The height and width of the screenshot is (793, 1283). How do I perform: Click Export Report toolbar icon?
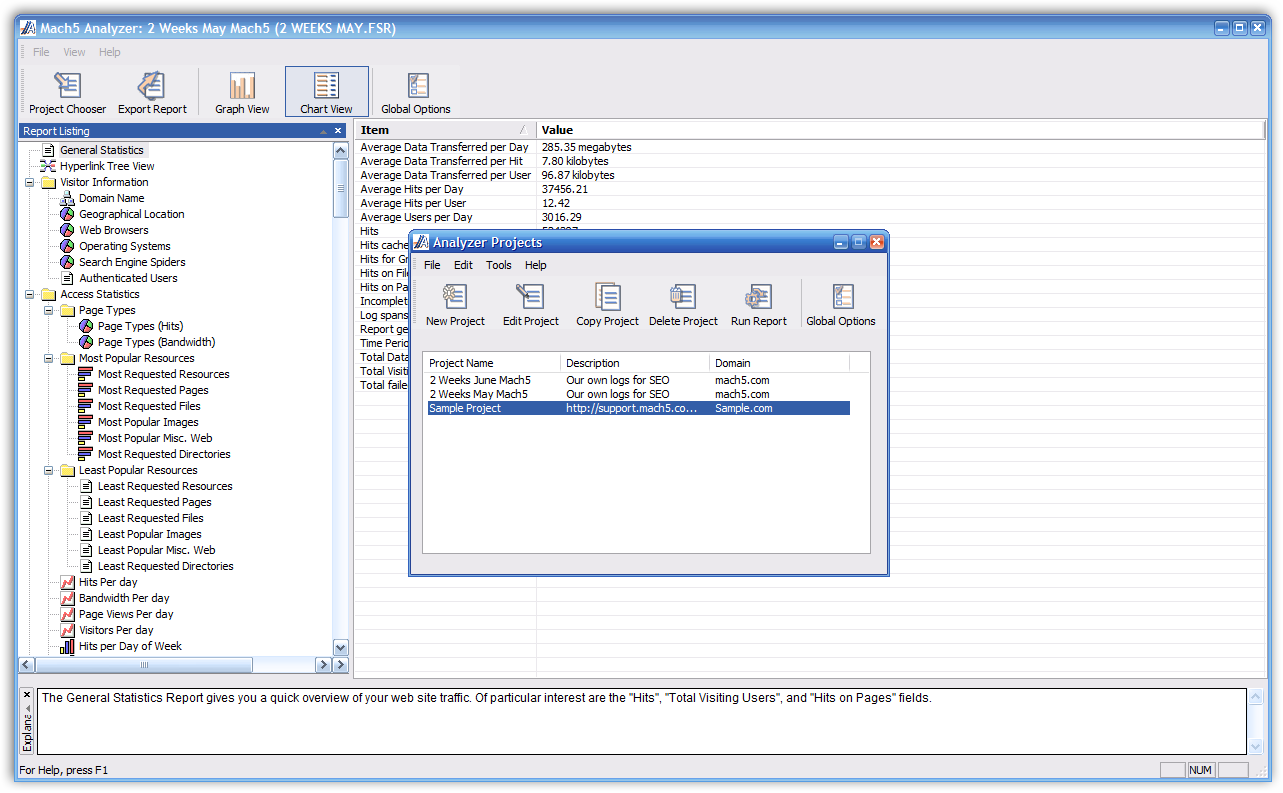click(x=152, y=92)
